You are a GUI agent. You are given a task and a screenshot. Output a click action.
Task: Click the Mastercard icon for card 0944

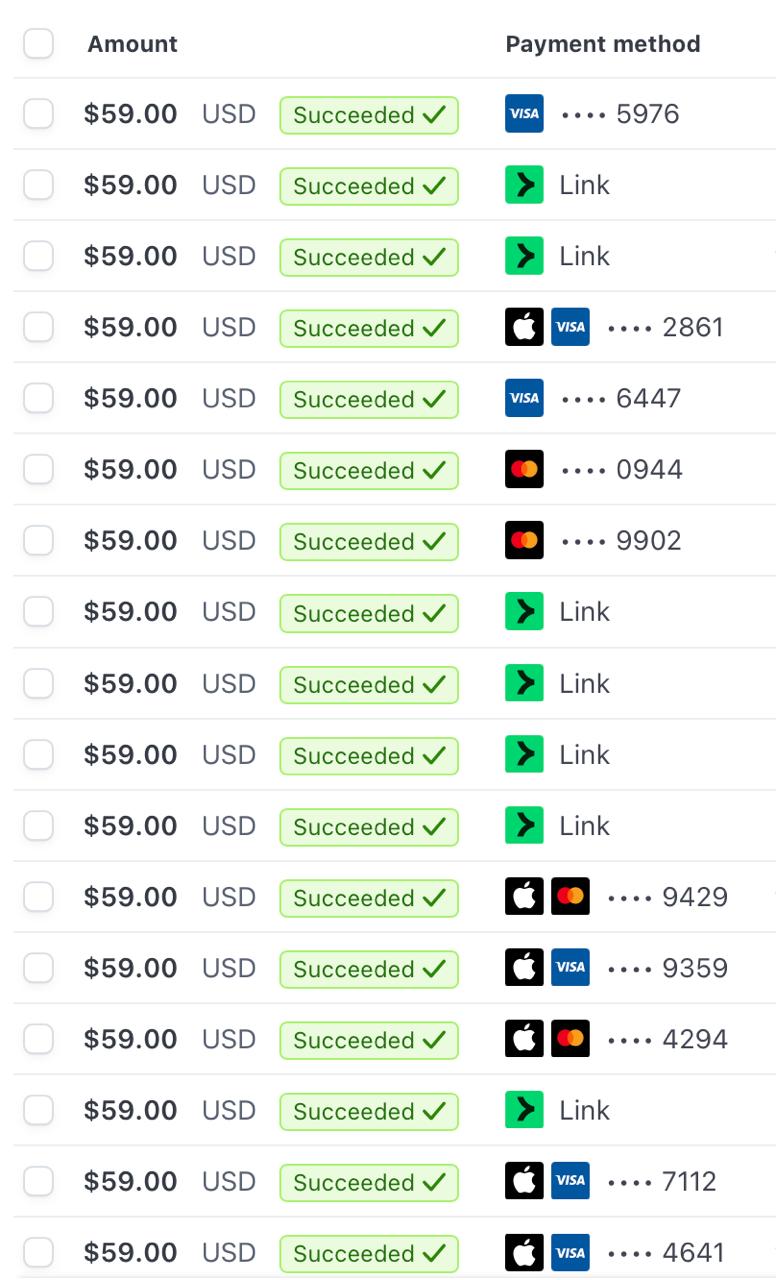tap(524, 469)
